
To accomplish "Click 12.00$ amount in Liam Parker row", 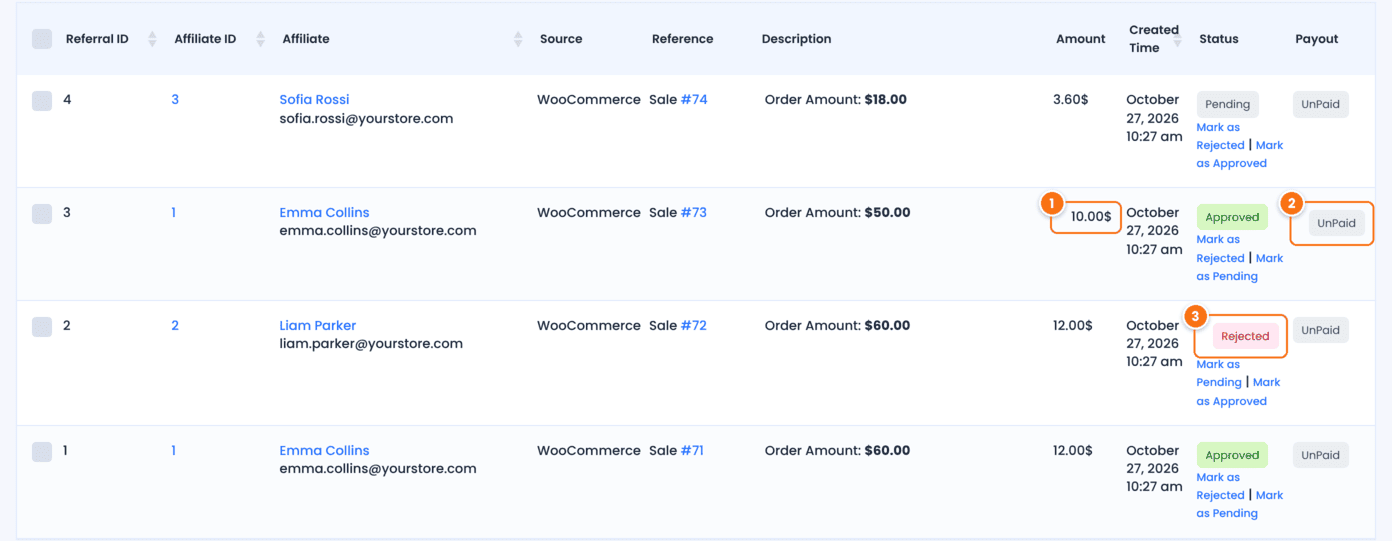I will [1073, 325].
